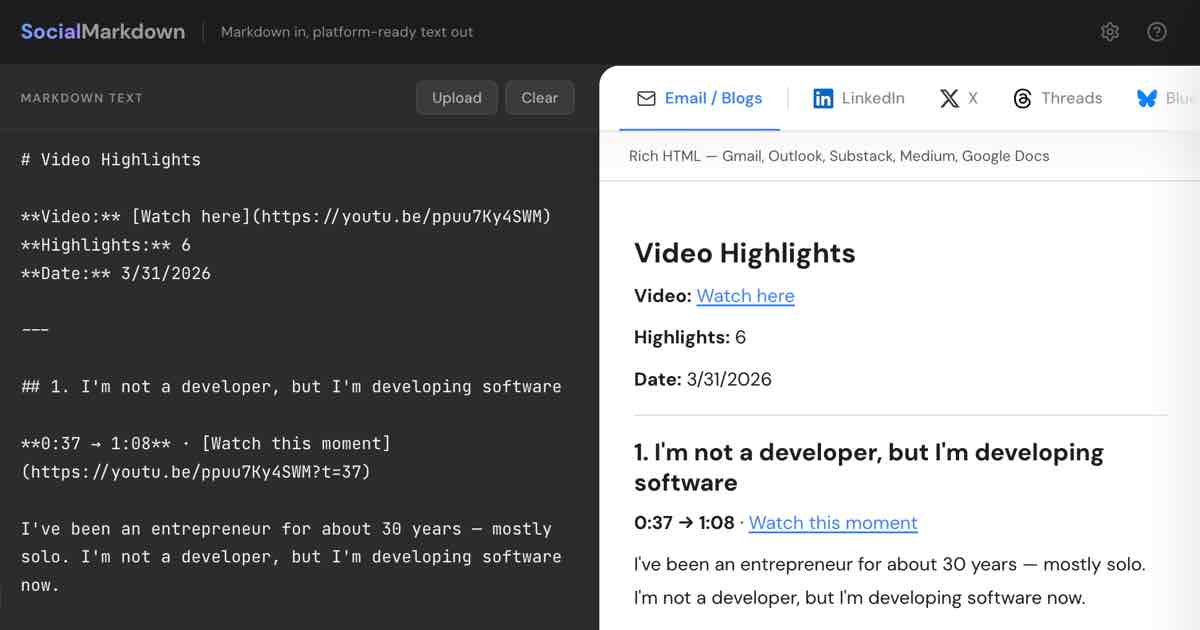Select the LinkedIn logo icon
Image resolution: width=1200 pixels, height=630 pixels.
823,98
